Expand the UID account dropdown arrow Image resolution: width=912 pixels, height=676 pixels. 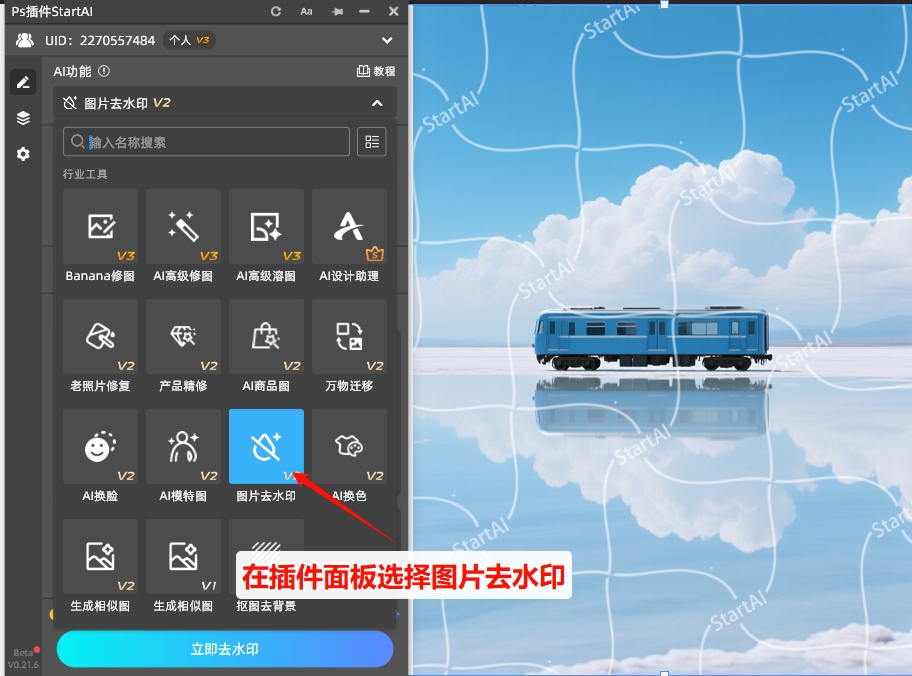point(387,41)
